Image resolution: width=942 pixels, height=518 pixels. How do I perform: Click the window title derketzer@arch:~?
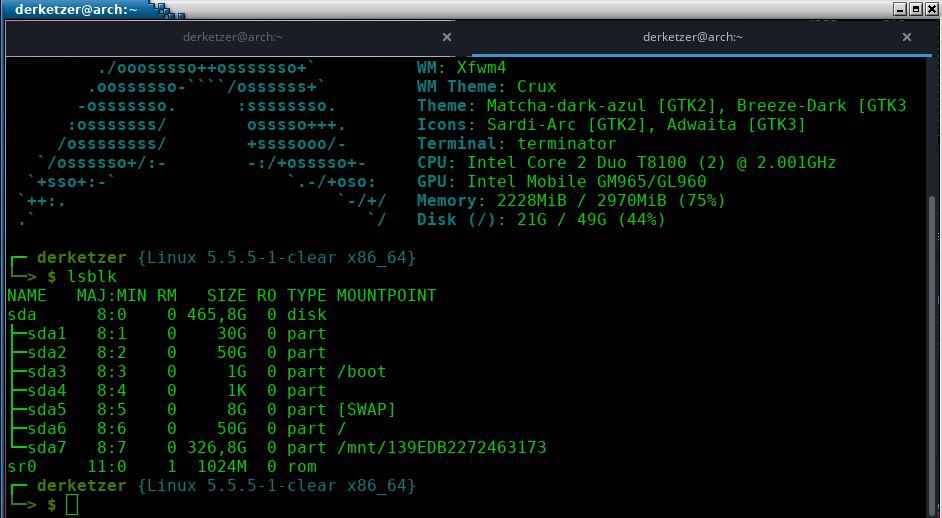(x=76, y=9)
